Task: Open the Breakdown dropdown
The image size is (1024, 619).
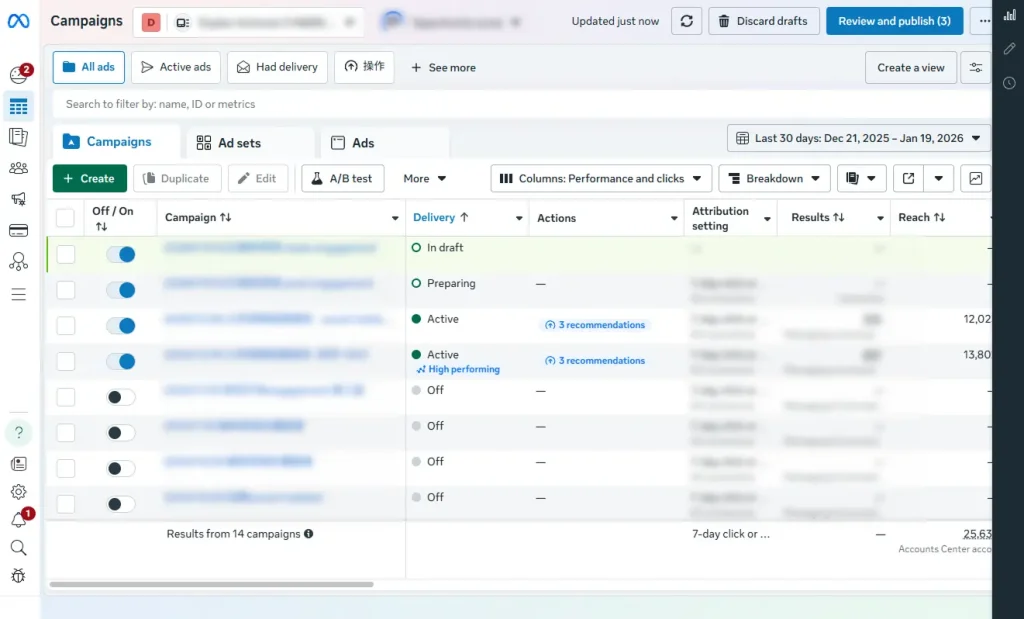Action: click(x=774, y=178)
